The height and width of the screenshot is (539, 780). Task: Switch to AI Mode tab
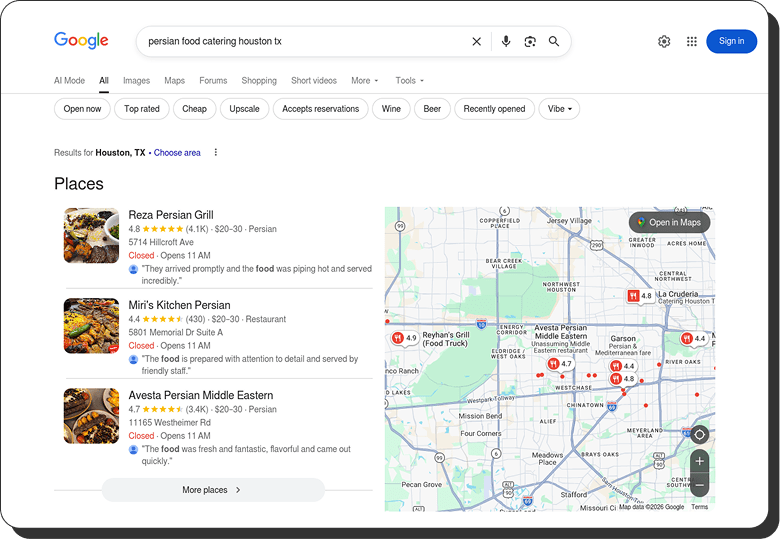69,81
